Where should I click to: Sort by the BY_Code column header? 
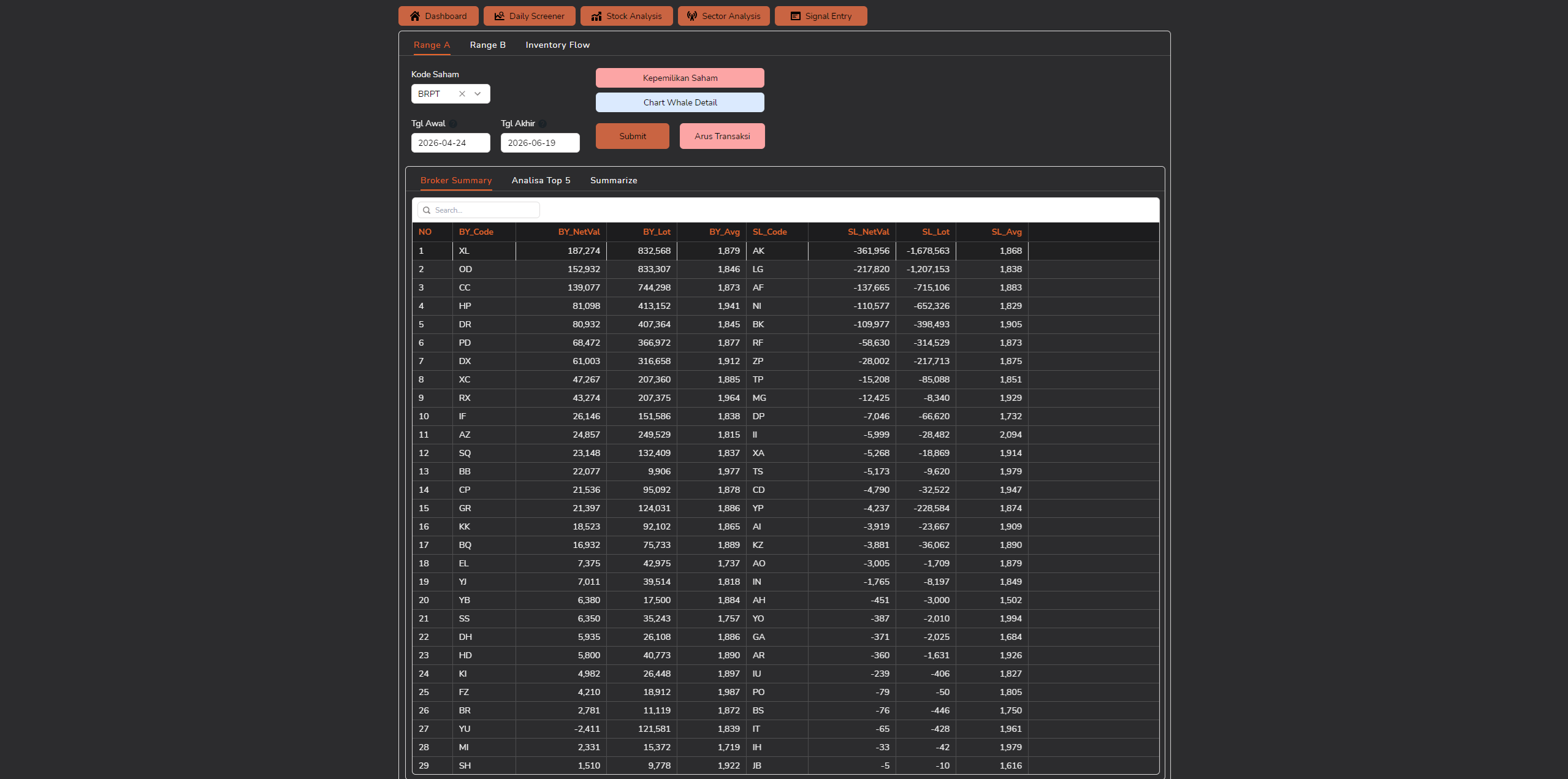[x=484, y=232]
